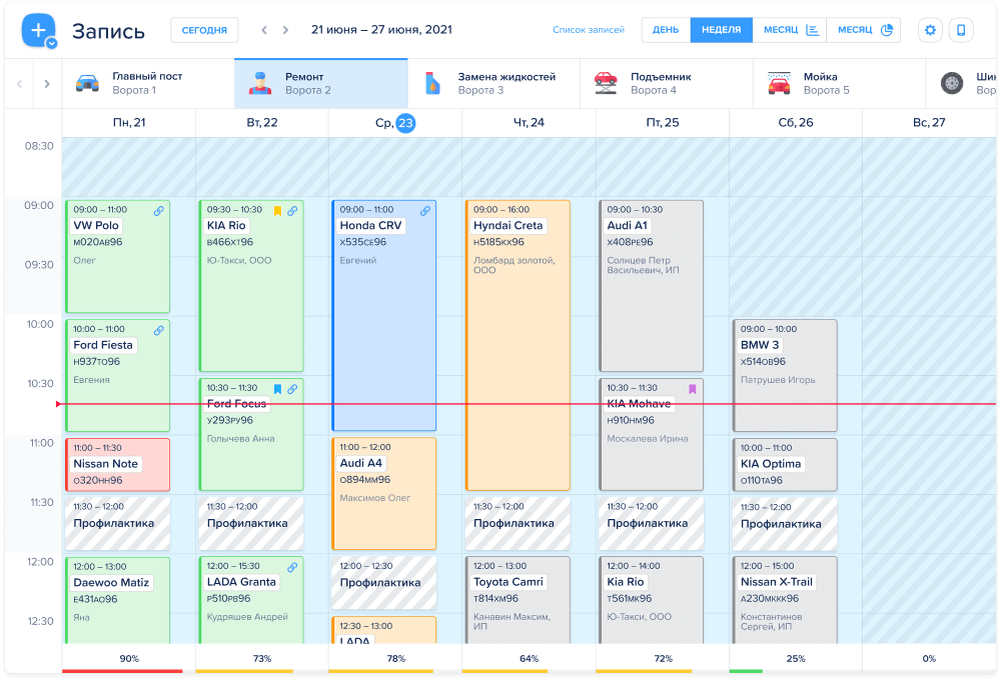Open BMW 3 appointment on Saturday

click(x=785, y=375)
